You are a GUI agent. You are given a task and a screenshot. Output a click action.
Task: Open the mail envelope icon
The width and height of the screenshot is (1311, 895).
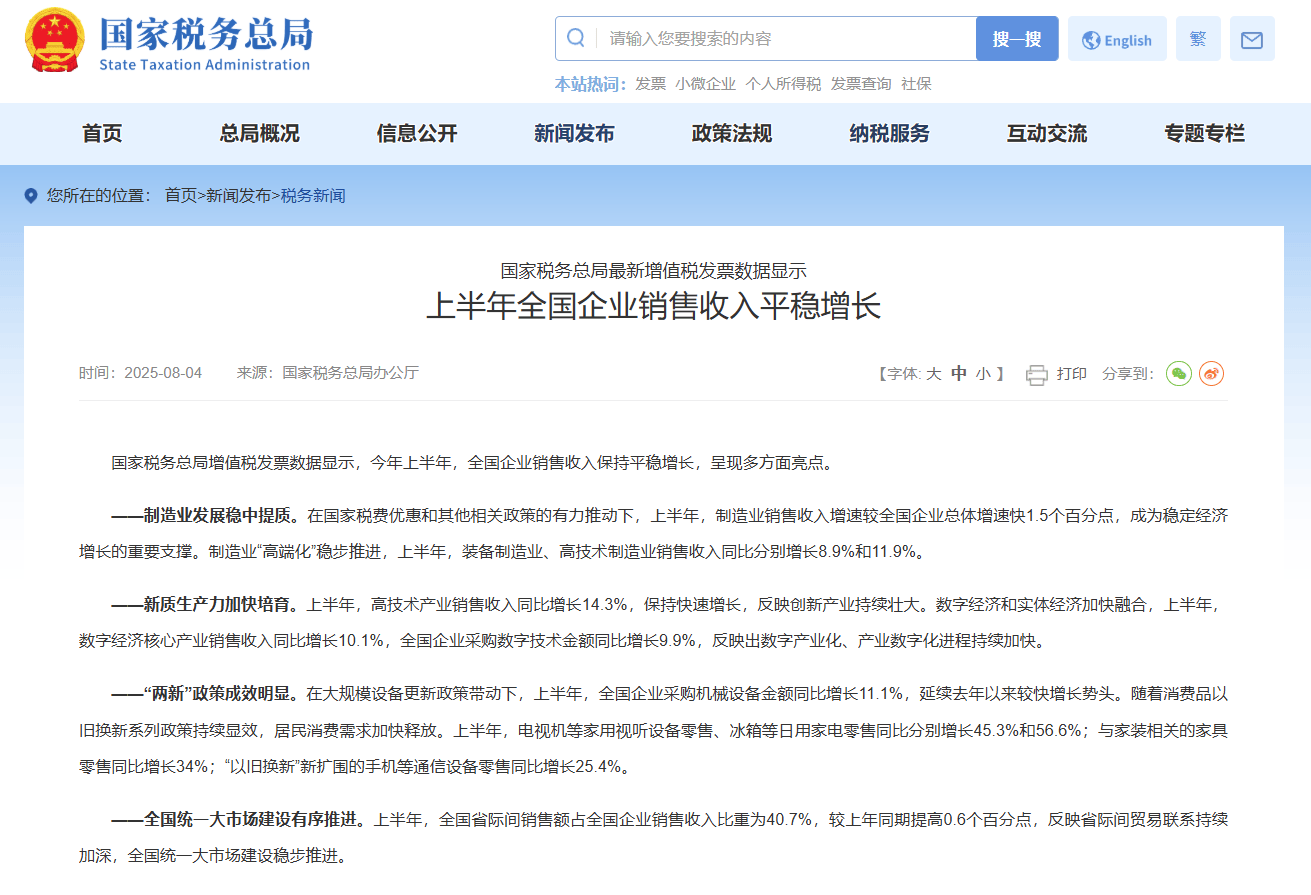pyautogui.click(x=1251, y=40)
